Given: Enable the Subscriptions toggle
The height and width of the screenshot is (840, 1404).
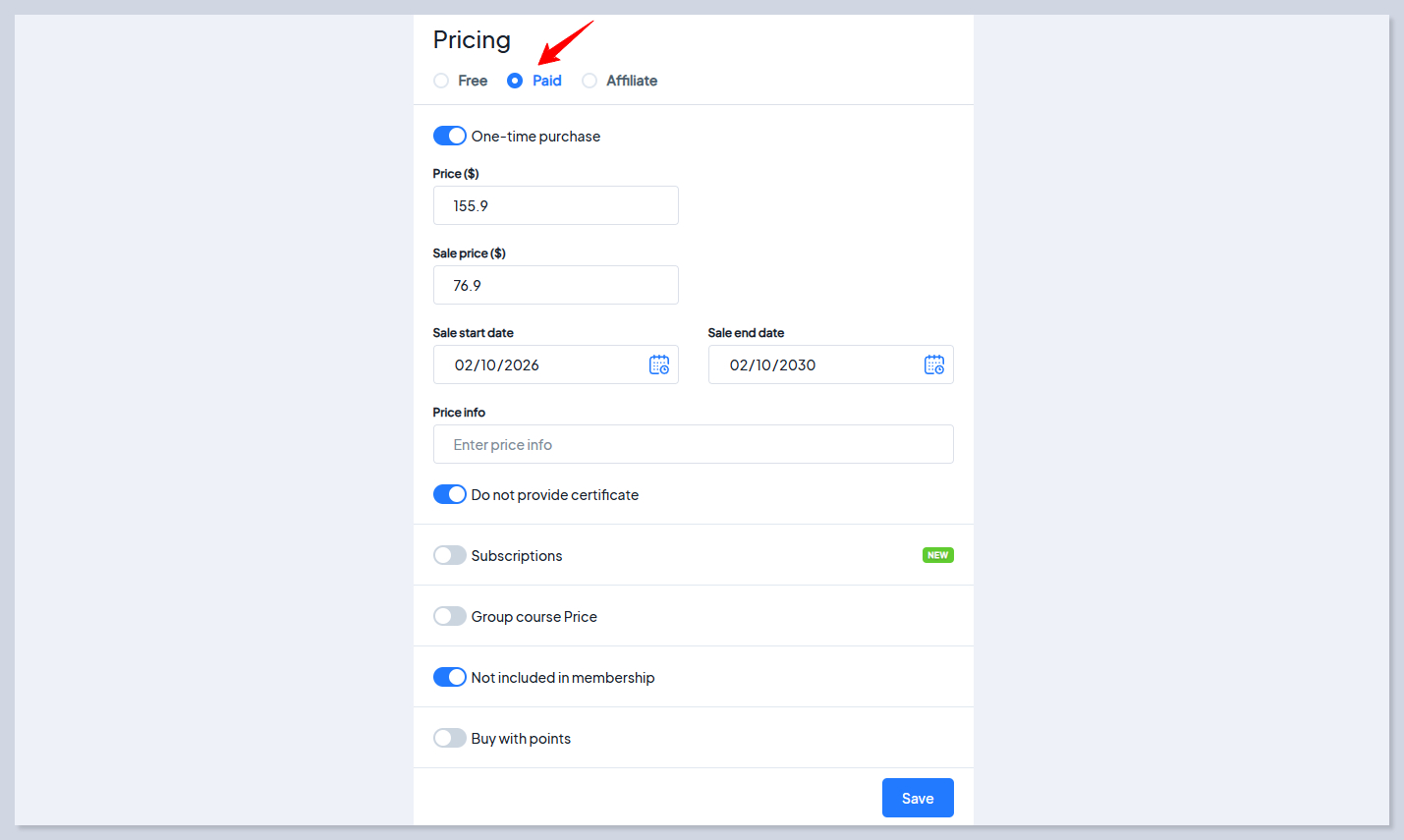Looking at the screenshot, I should [x=450, y=555].
